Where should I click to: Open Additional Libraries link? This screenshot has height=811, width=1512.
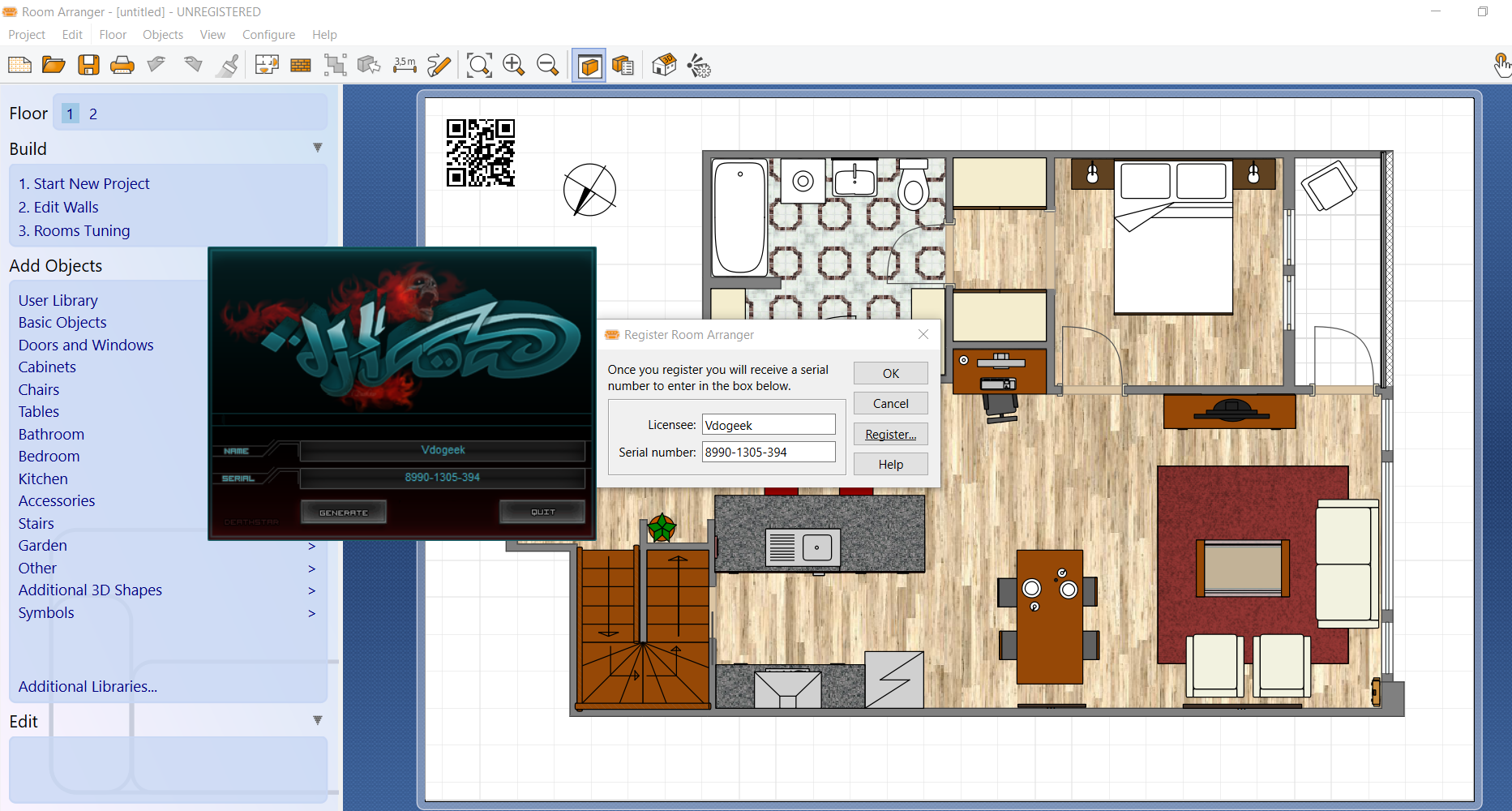coord(88,687)
